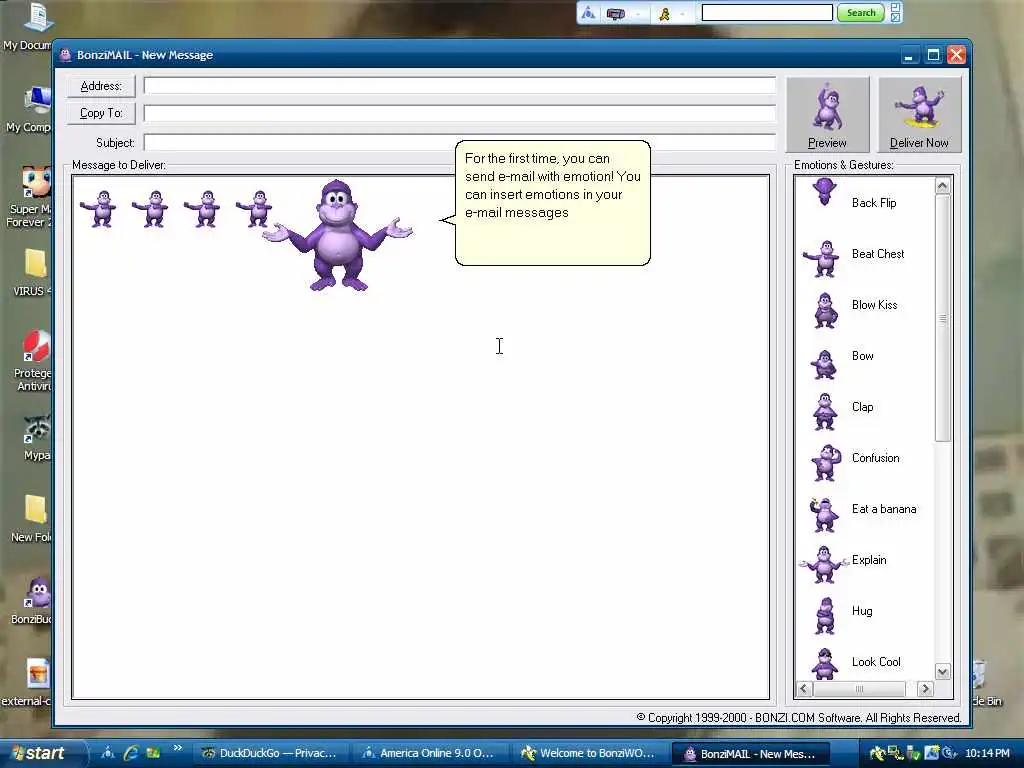Focus the Copy To input field
Image resolution: width=1024 pixels, height=768 pixels.
click(x=460, y=114)
